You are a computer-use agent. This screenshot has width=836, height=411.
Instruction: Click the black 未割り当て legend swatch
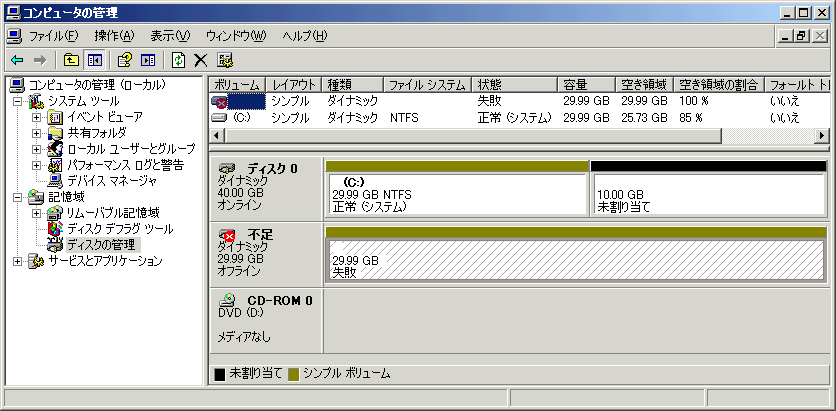[219, 374]
